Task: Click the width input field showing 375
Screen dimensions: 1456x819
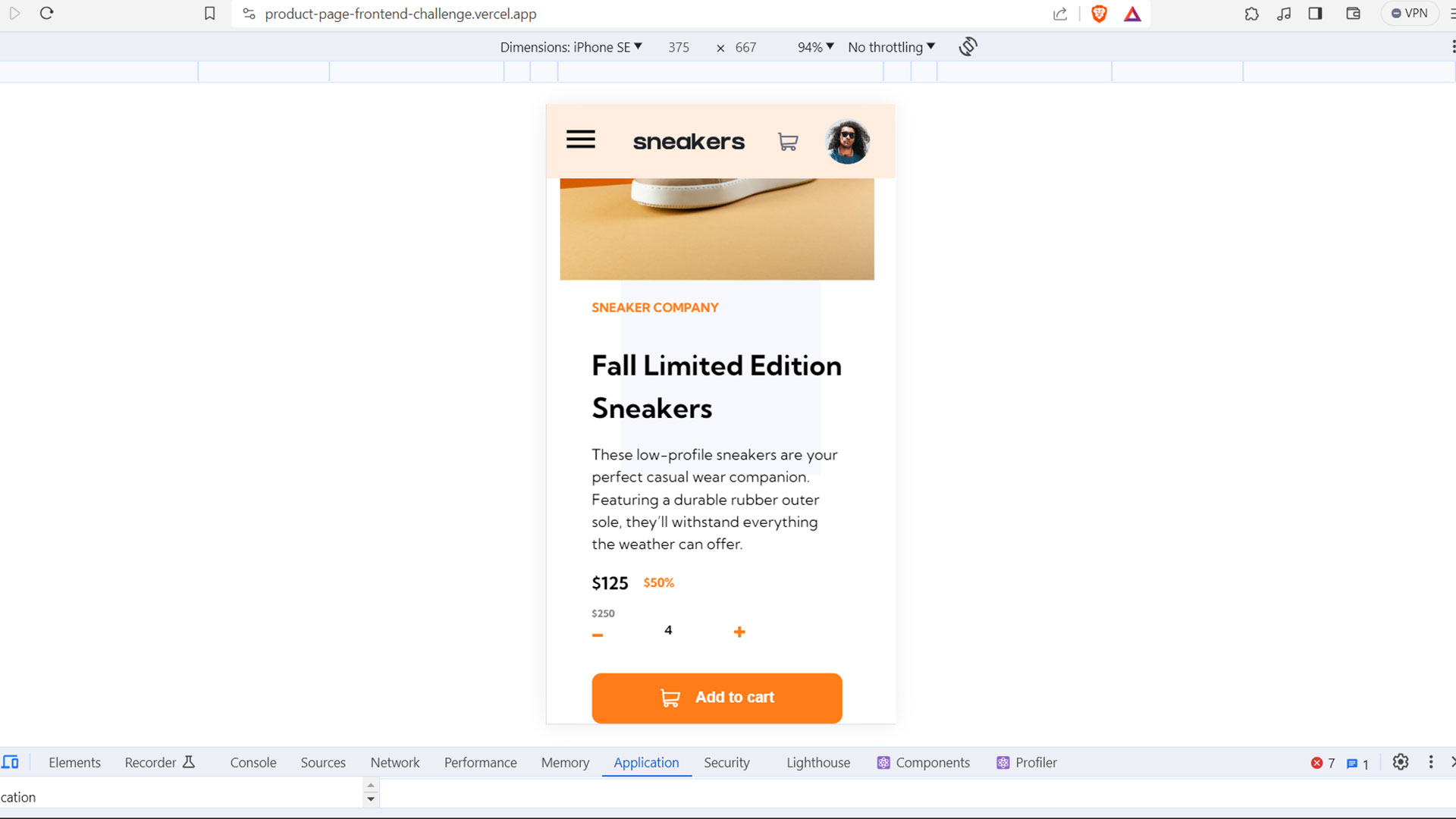Action: 679,47
